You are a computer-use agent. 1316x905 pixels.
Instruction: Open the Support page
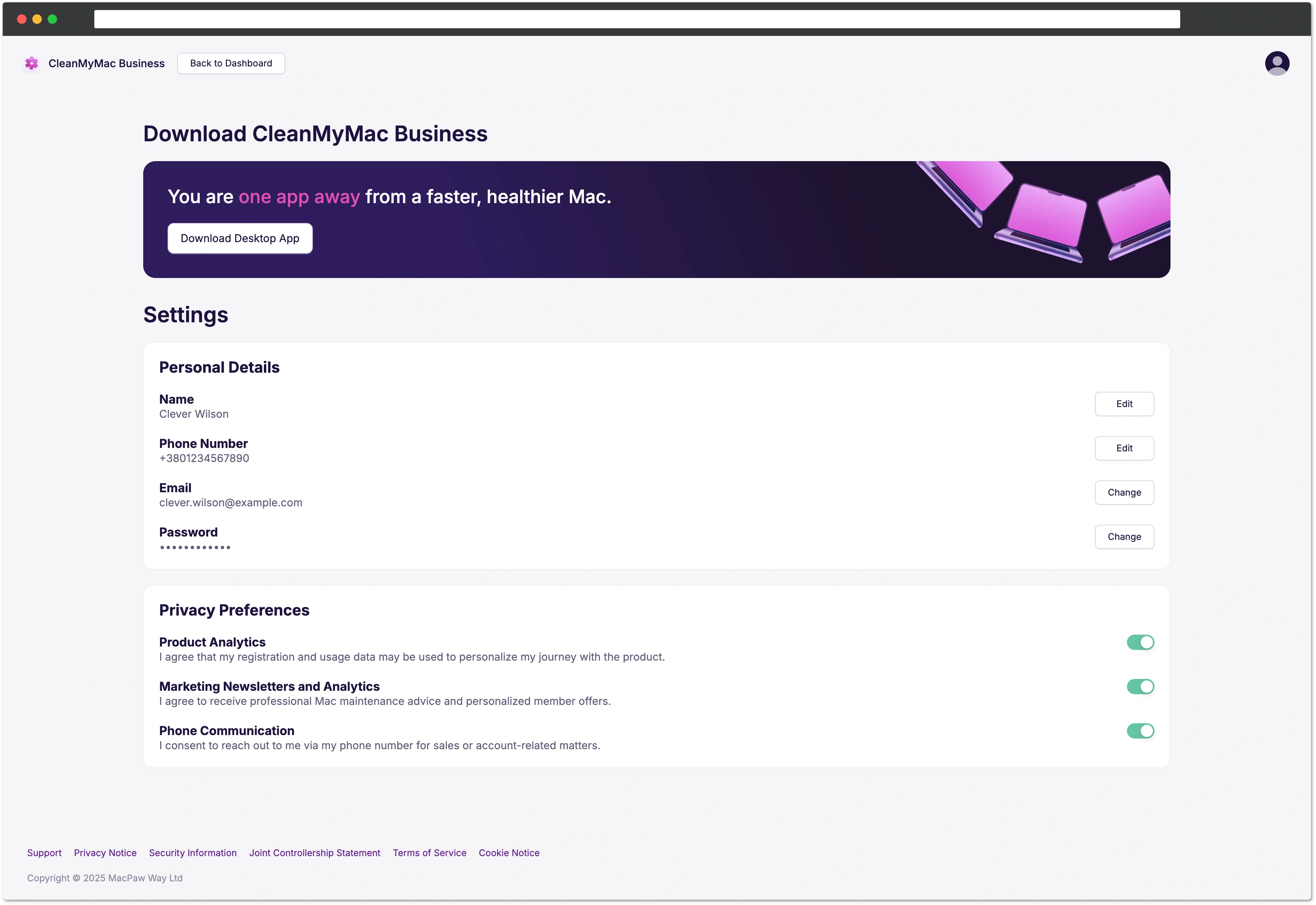point(44,852)
